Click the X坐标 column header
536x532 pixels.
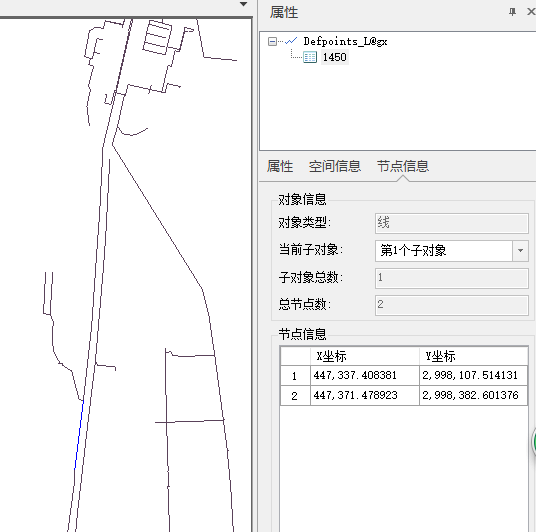(x=365, y=356)
